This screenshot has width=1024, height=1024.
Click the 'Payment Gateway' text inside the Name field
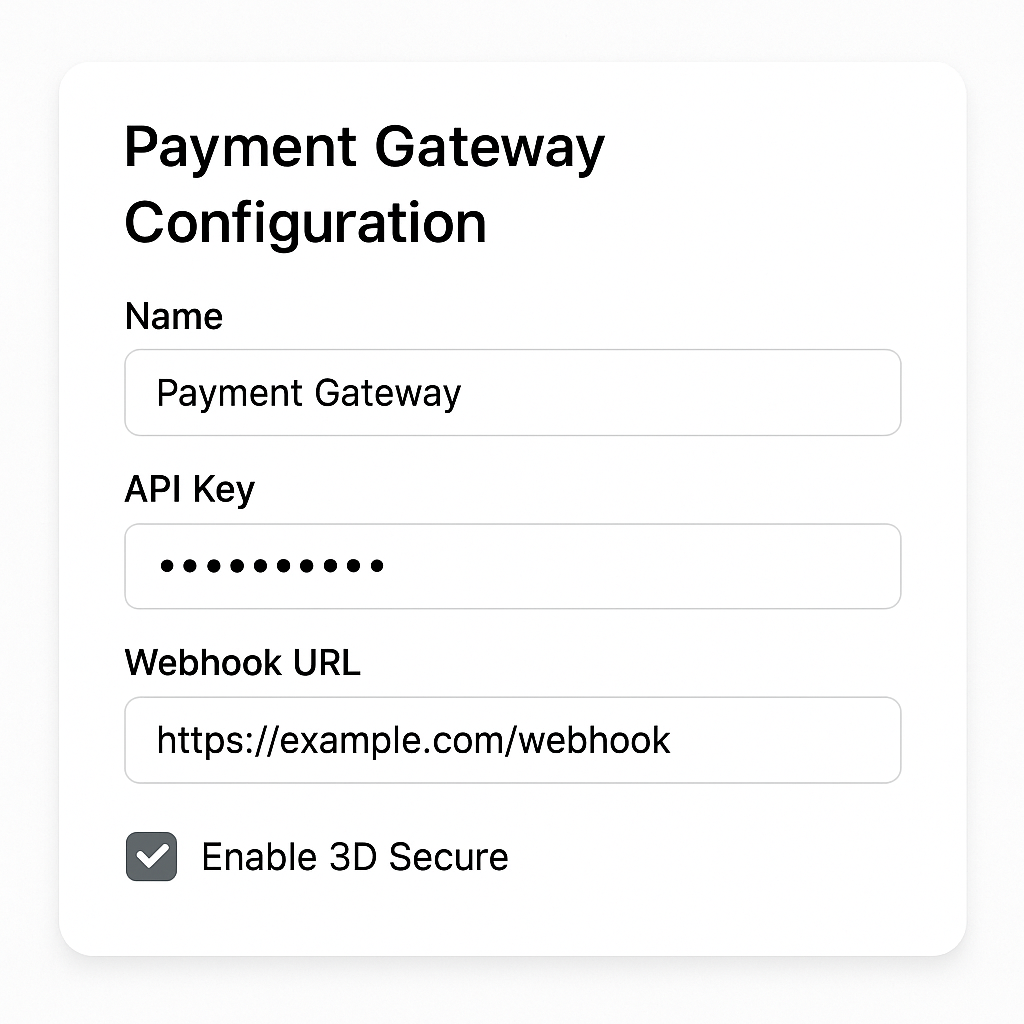coord(309,394)
